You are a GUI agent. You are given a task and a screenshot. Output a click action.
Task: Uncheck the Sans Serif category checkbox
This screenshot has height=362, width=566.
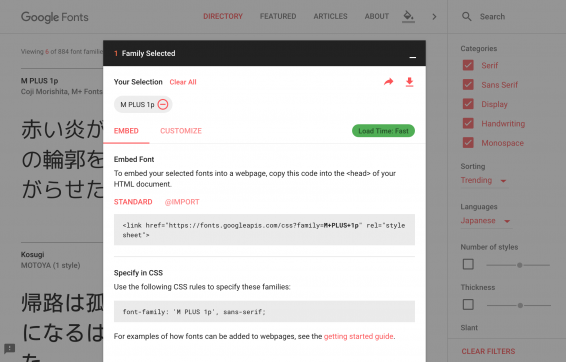tap(468, 85)
